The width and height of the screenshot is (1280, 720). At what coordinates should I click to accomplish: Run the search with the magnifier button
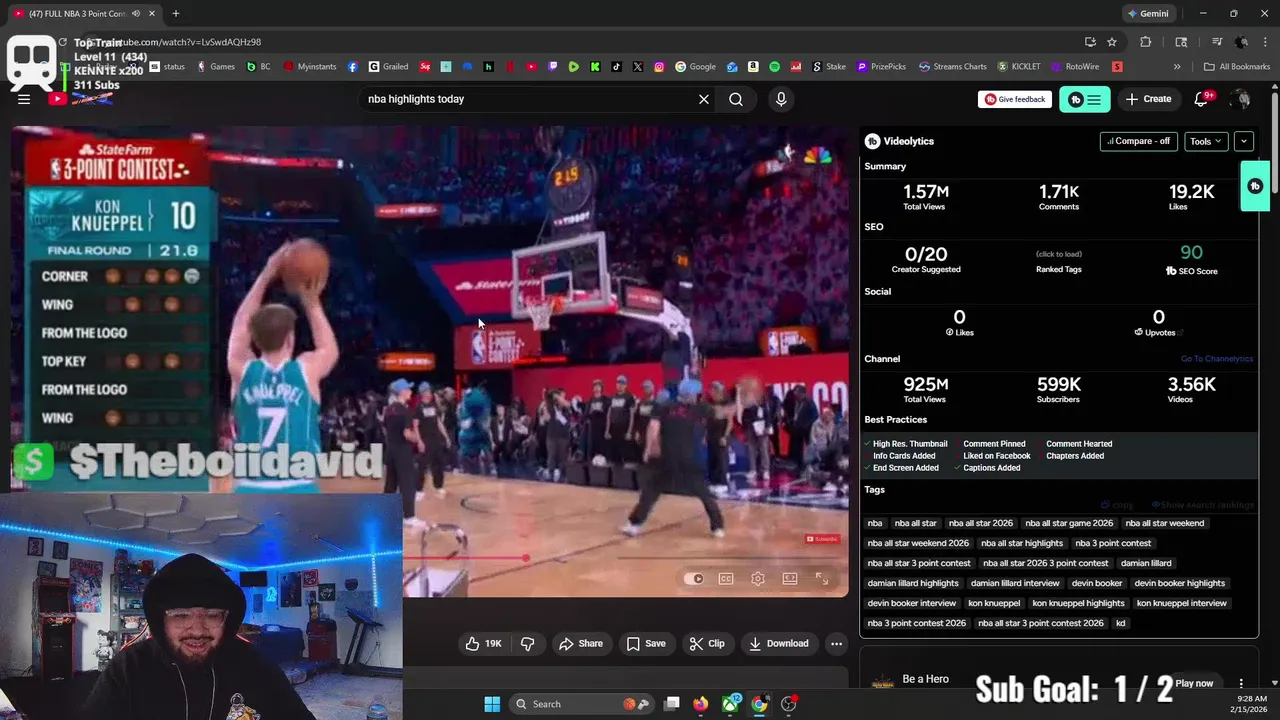tap(736, 99)
